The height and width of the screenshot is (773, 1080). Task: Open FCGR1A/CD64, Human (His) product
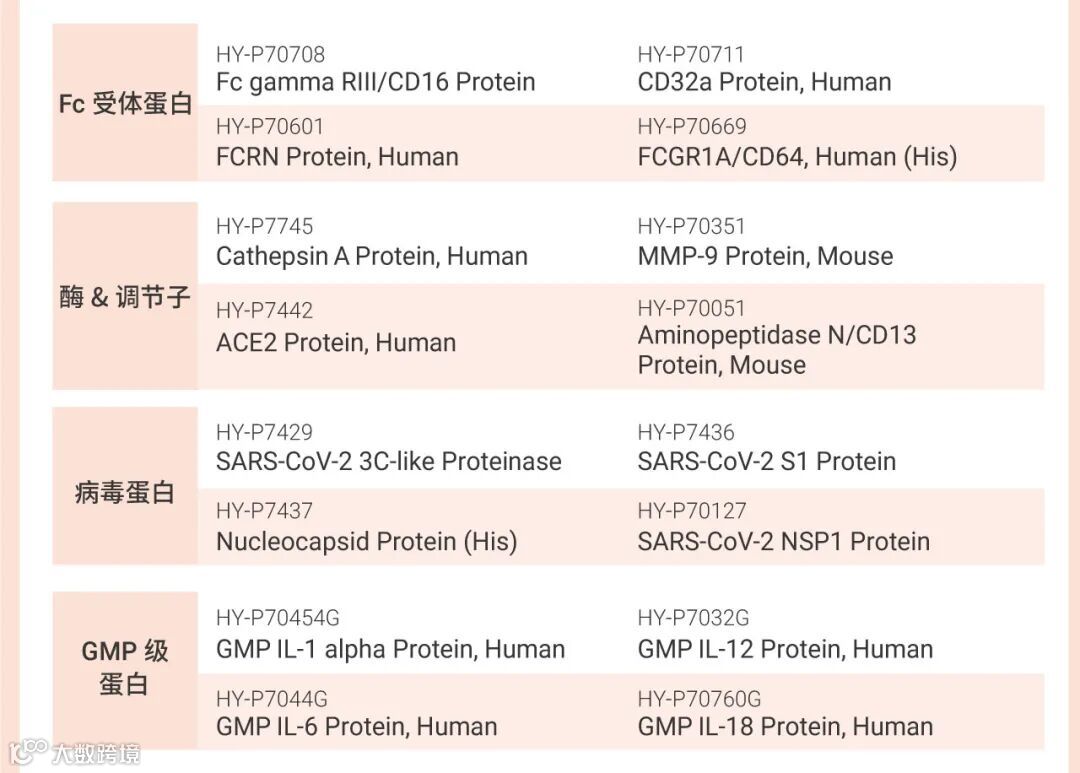[x=797, y=157]
